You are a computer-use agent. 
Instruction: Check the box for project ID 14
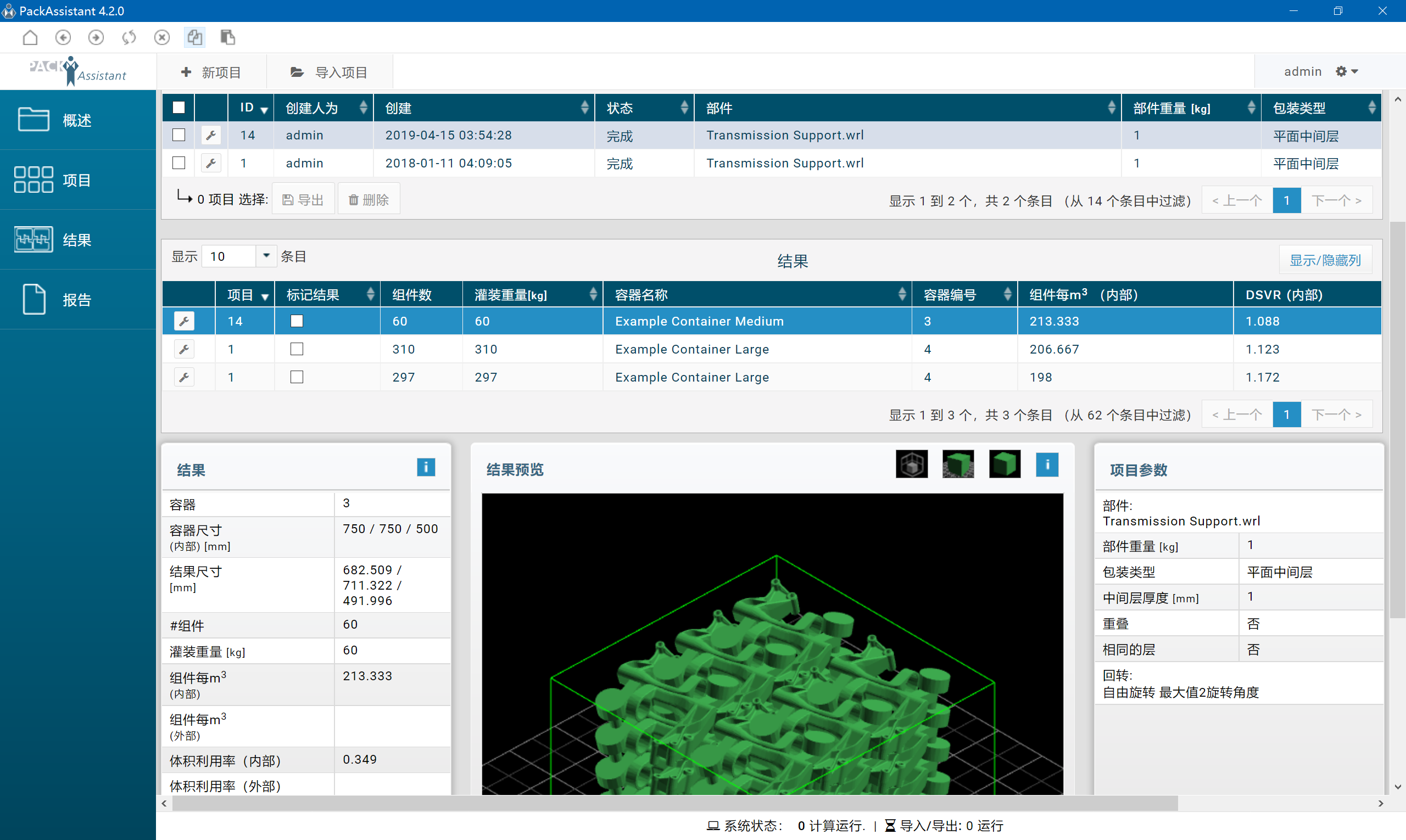(x=179, y=135)
